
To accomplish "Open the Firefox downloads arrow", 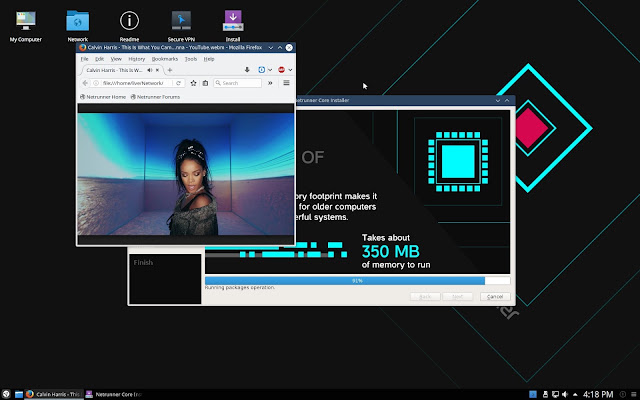I will (247, 70).
